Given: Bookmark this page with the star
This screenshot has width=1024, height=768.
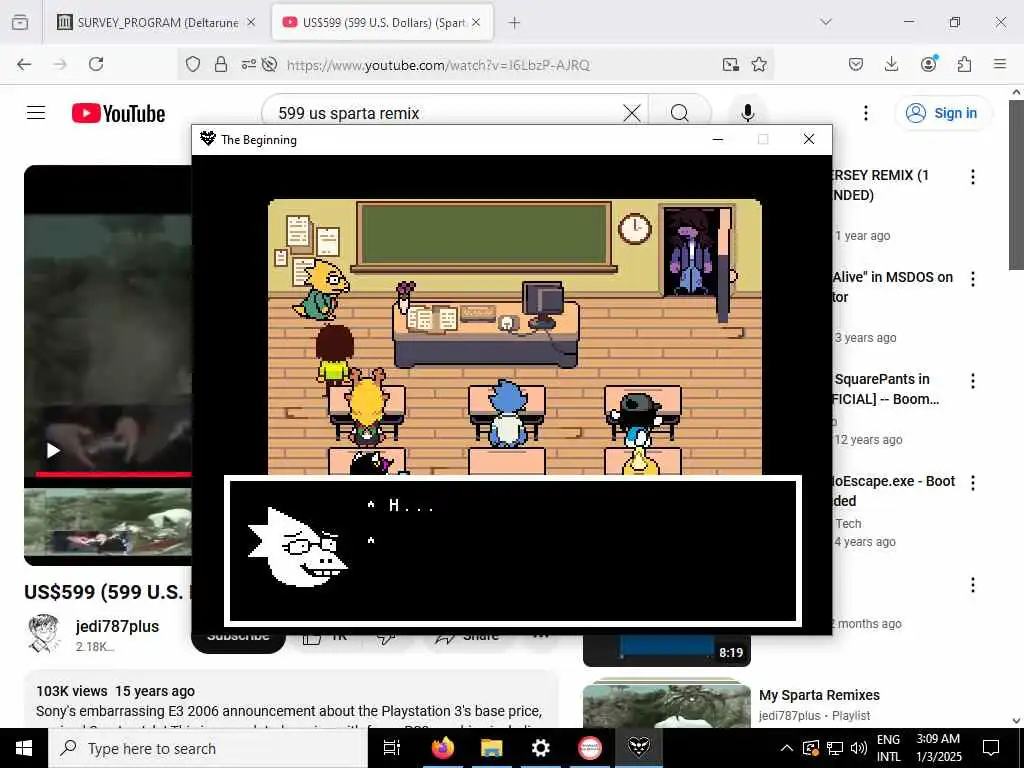Looking at the screenshot, I should (x=759, y=64).
